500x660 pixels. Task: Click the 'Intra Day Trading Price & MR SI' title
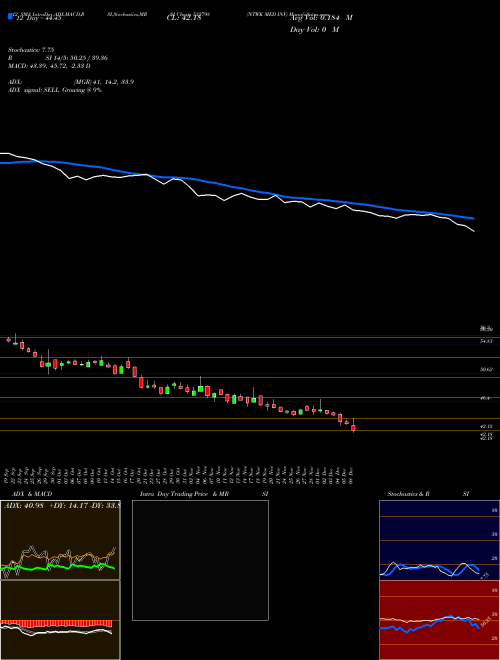[204, 494]
